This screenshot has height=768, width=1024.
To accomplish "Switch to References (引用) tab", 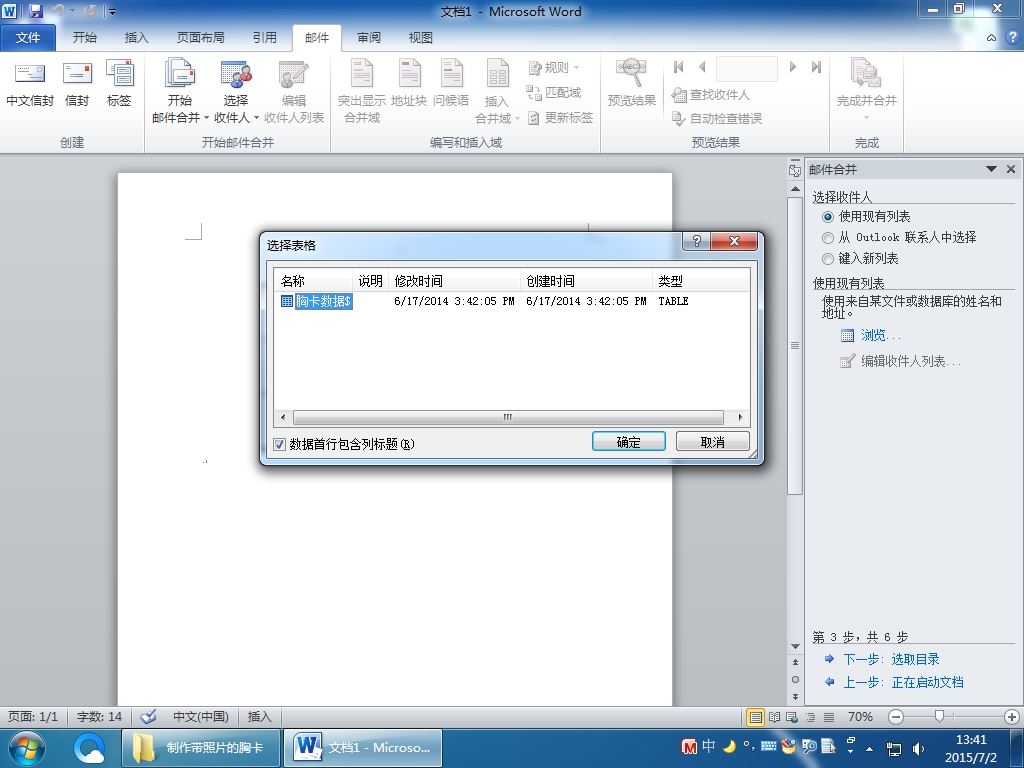I will [x=264, y=38].
